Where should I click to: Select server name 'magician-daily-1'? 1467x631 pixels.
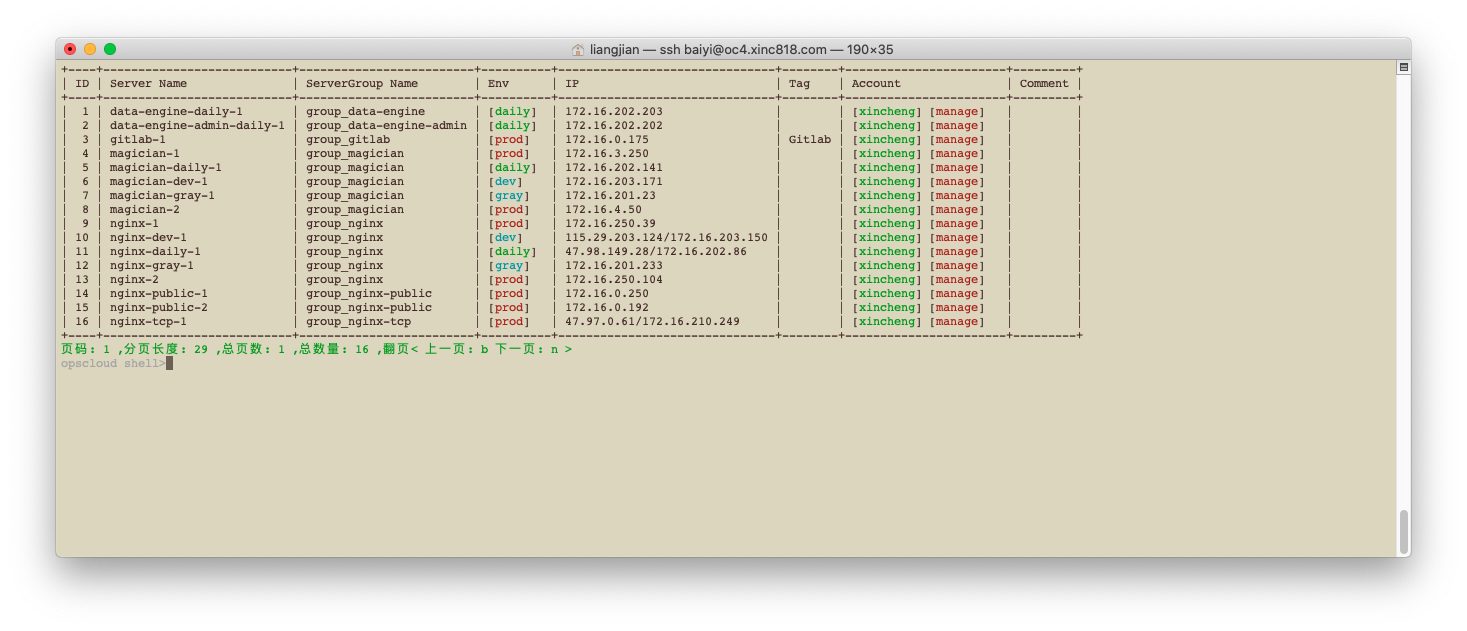166,168
